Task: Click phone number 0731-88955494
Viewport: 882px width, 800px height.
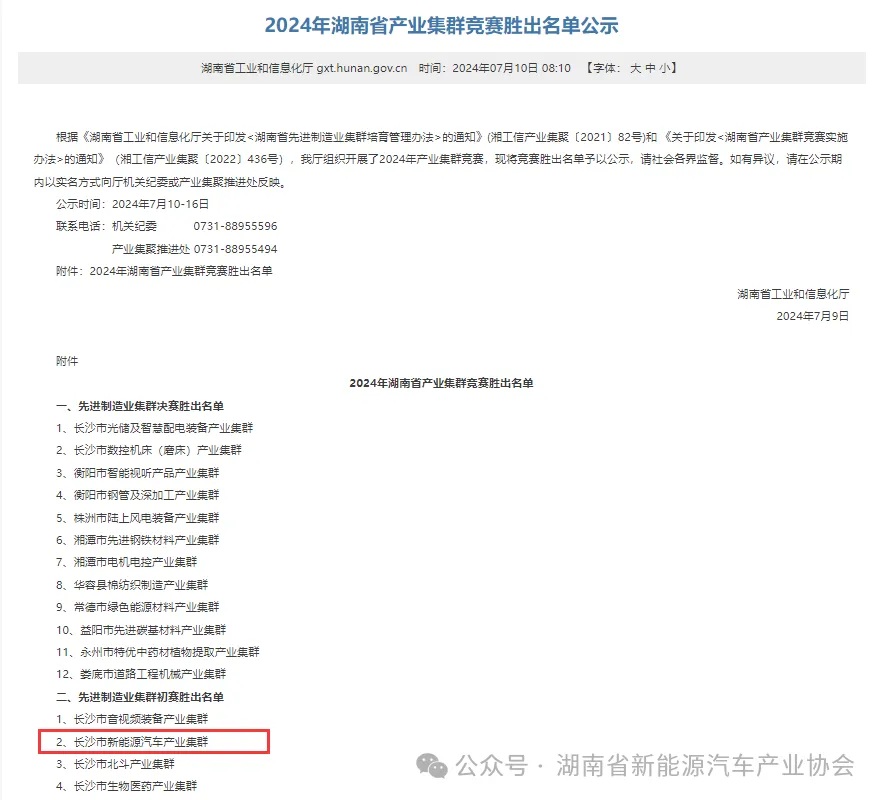Action: (235, 249)
